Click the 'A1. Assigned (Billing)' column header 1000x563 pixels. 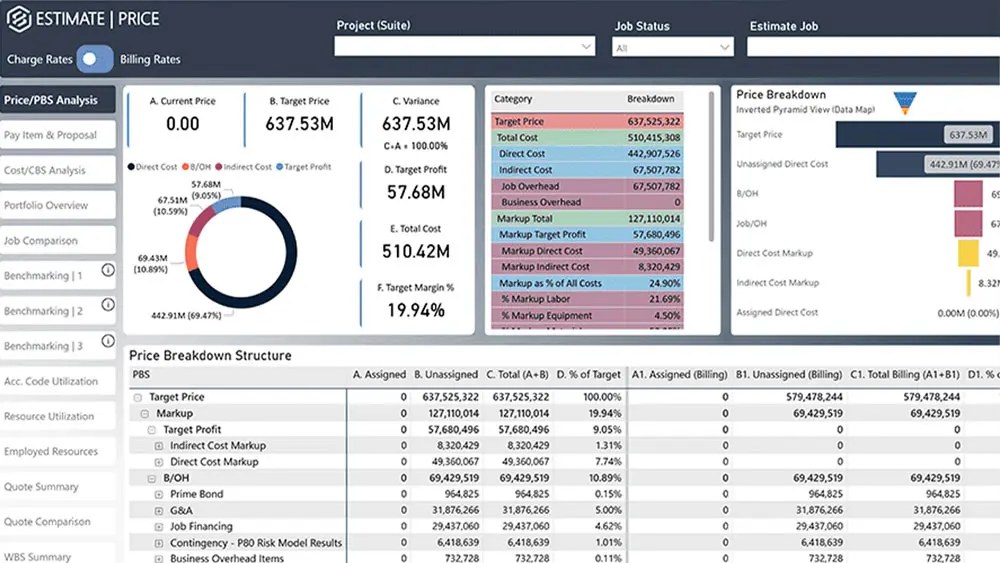tap(679, 375)
